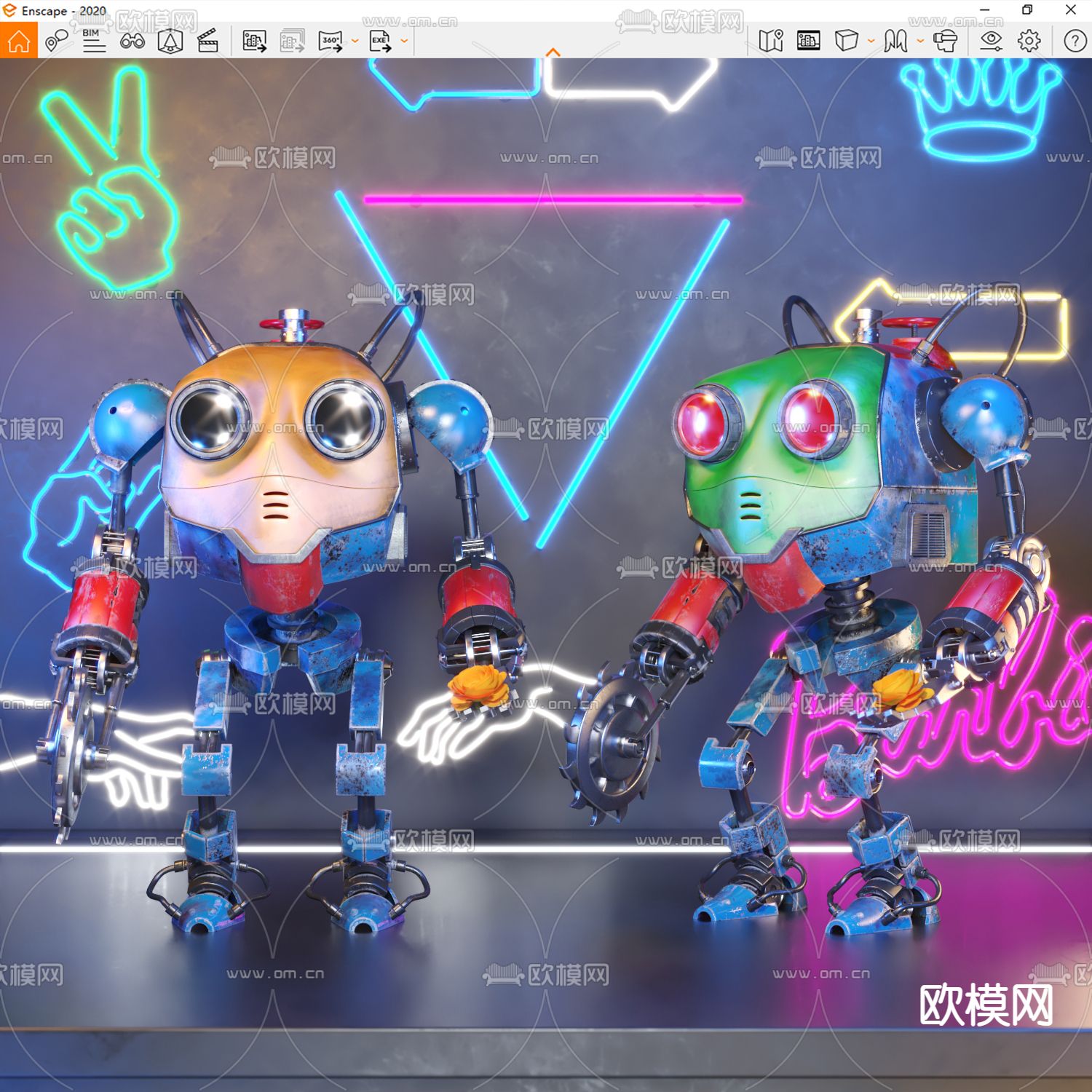Image resolution: width=1092 pixels, height=1092 pixels.
Task: Open the EXE export dropdown arrow
Action: tap(403, 42)
